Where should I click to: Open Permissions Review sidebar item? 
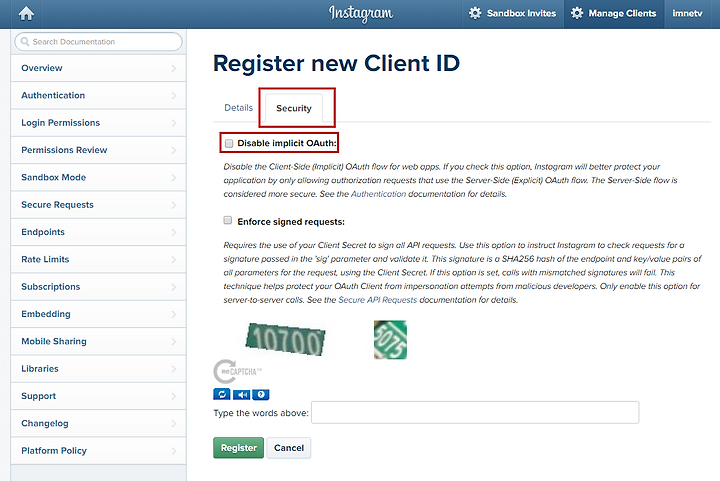98,150
